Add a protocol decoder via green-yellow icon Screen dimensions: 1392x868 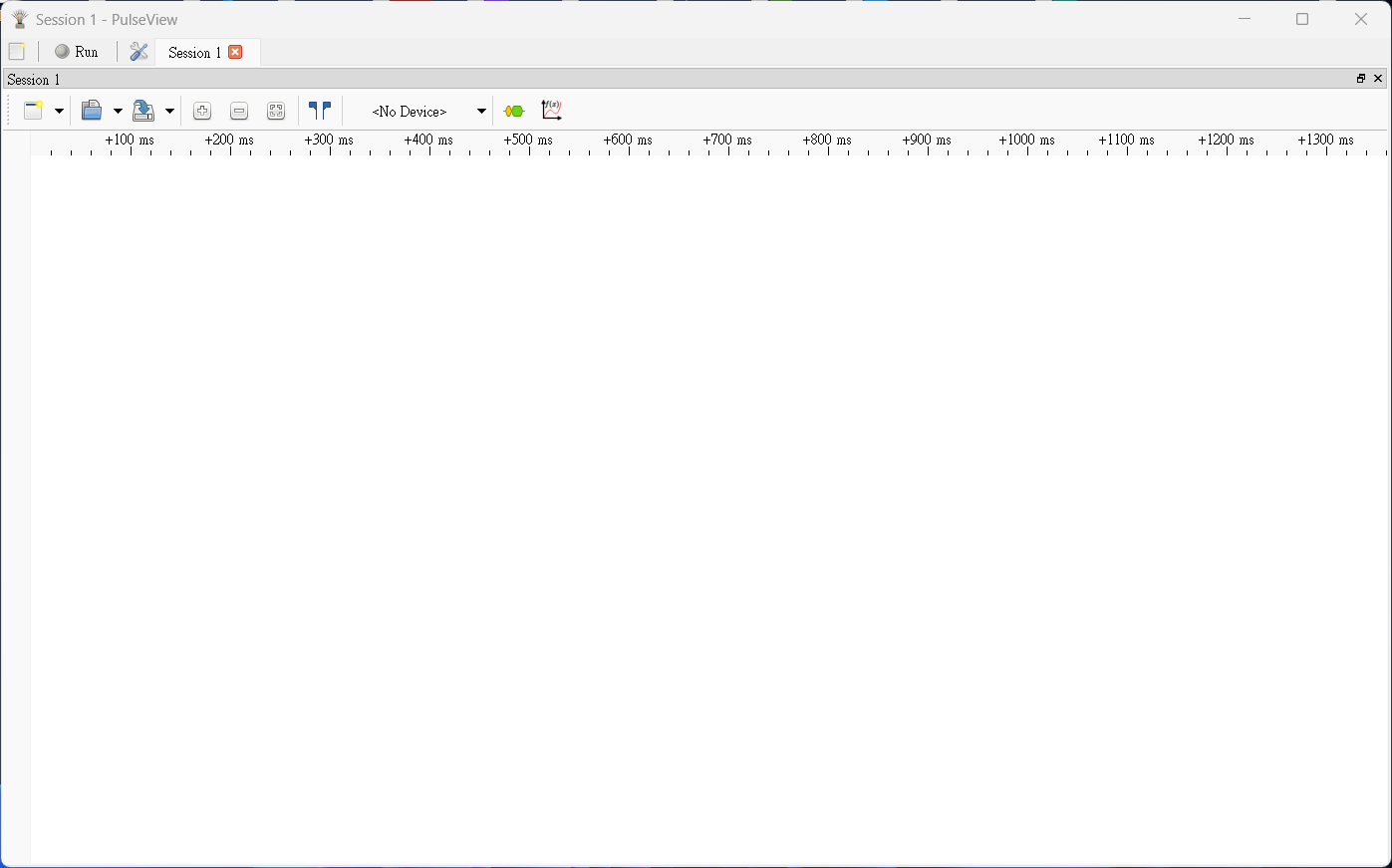(x=514, y=111)
